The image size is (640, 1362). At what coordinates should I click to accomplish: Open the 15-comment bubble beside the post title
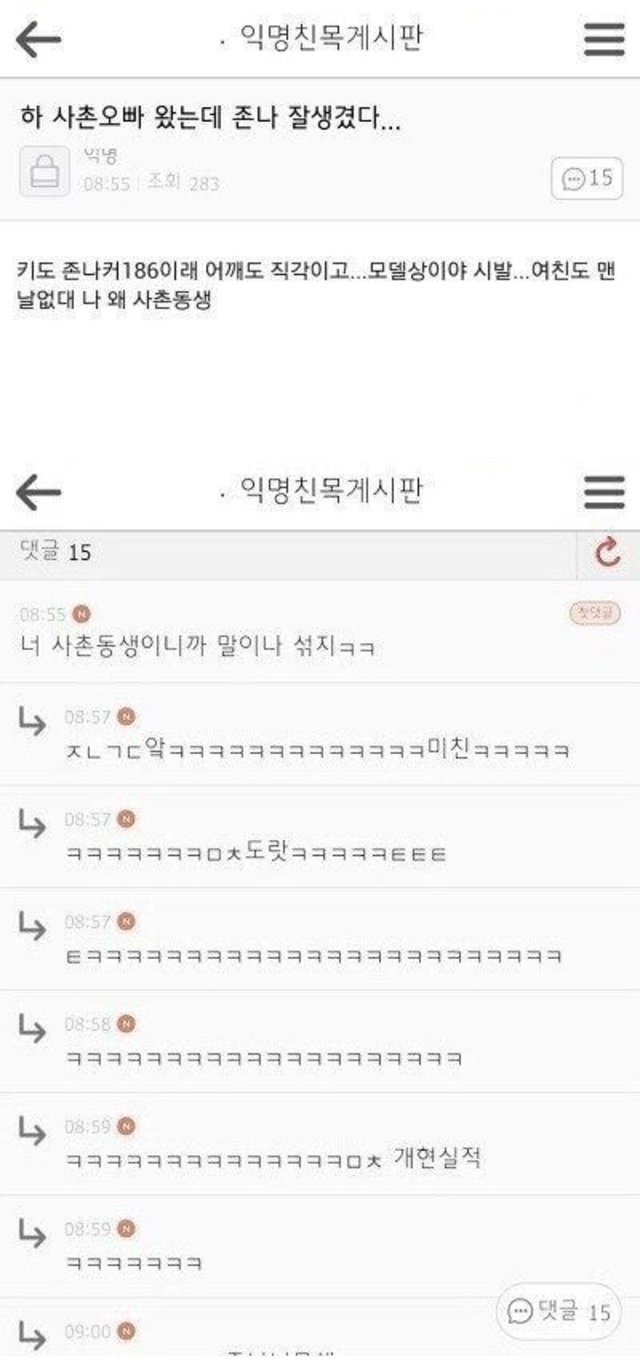(x=586, y=179)
